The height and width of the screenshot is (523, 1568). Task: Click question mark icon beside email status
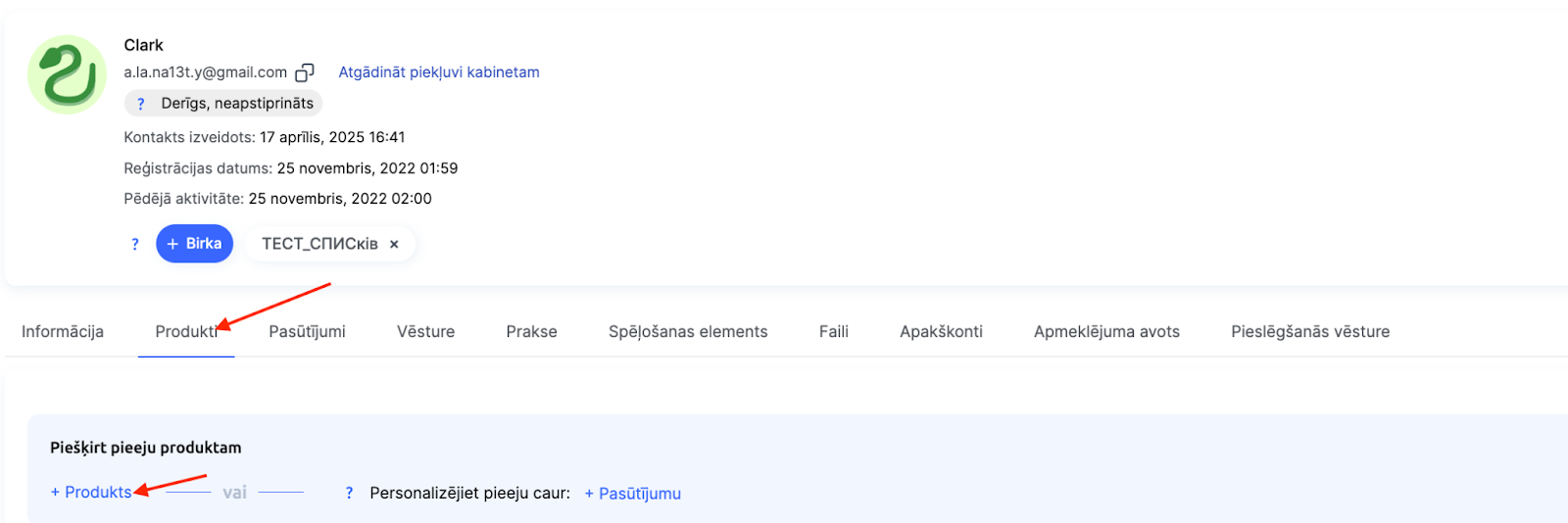coord(141,104)
